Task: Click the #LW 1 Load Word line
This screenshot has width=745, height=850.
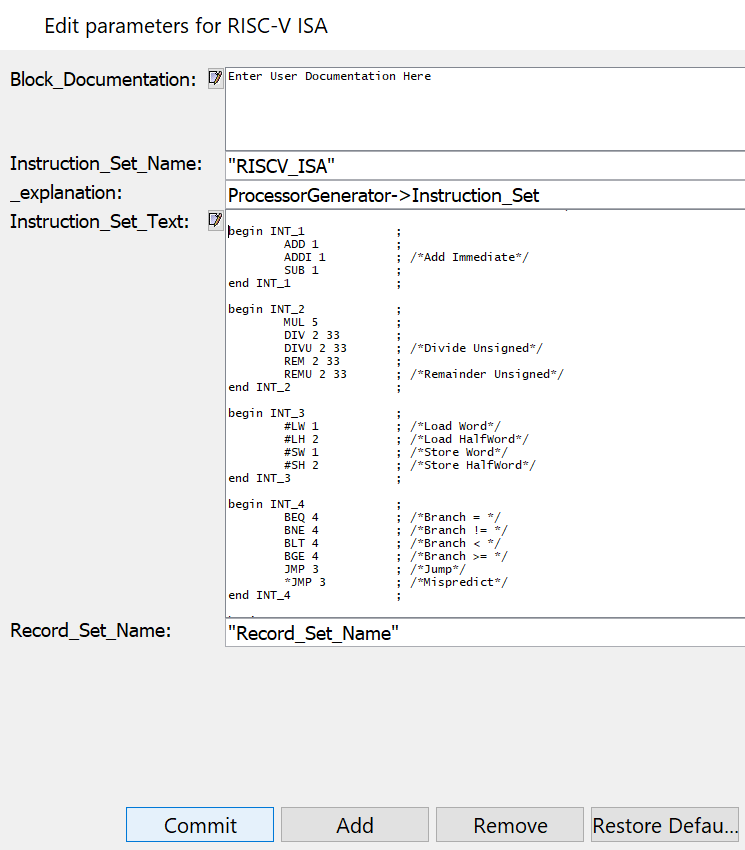Action: coord(300,426)
